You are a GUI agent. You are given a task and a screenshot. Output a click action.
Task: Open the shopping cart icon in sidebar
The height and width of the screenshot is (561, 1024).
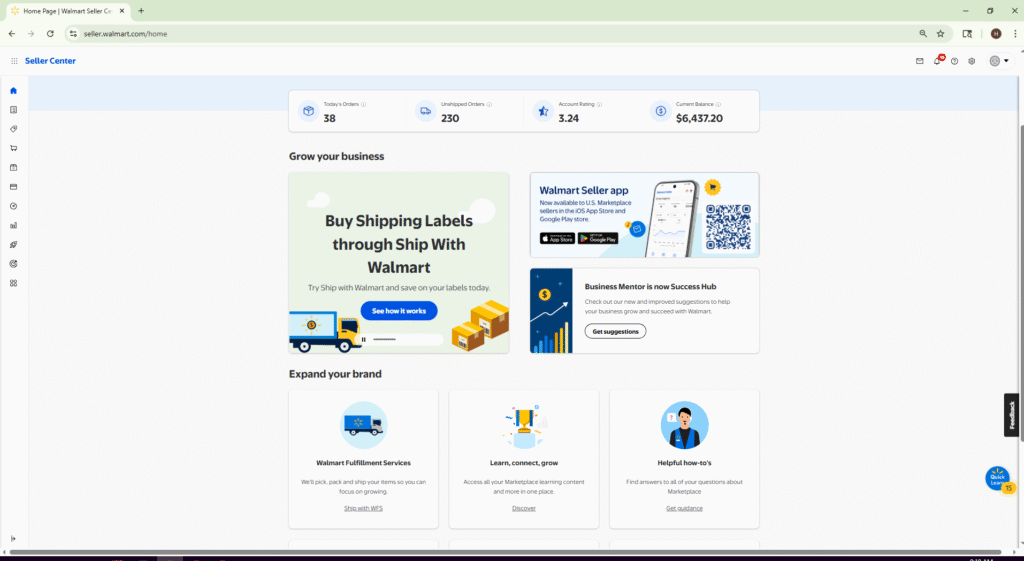pos(13,148)
